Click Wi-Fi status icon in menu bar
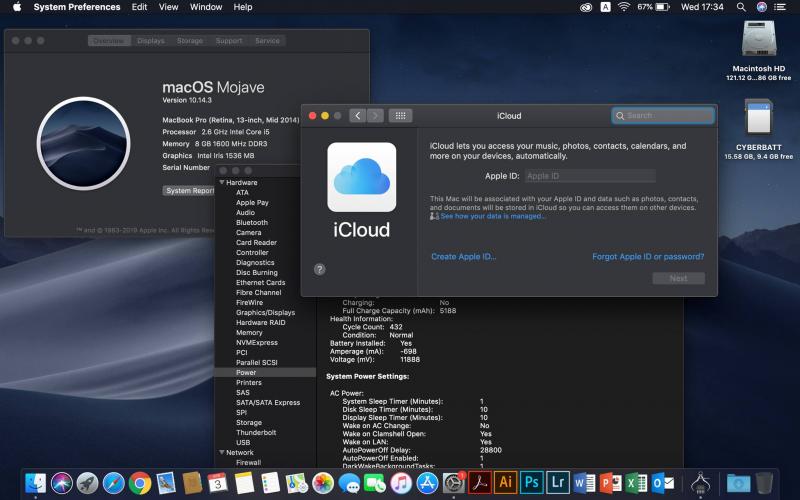Image resolution: width=800 pixels, height=500 pixels. tap(623, 7)
